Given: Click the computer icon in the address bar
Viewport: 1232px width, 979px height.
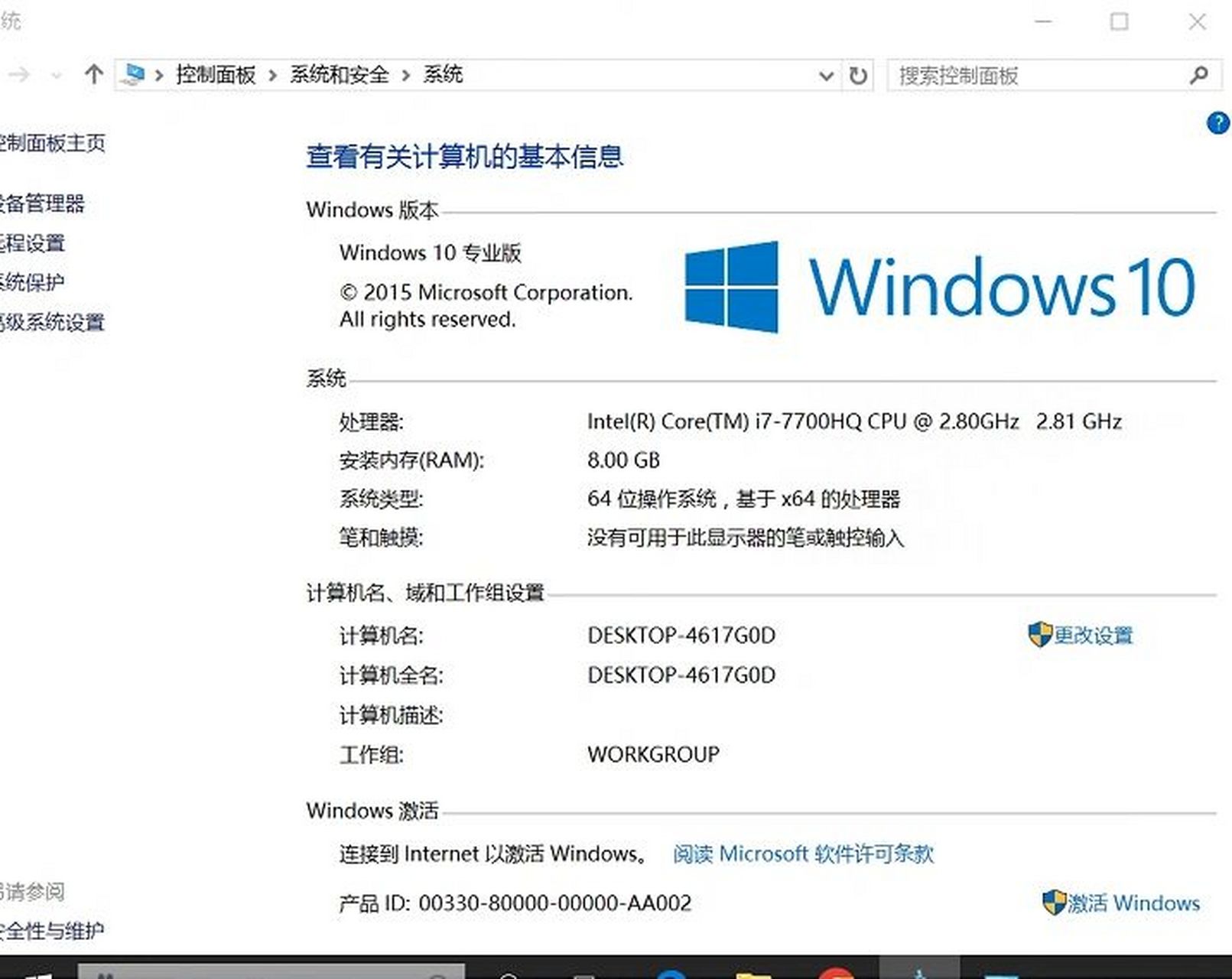Looking at the screenshot, I should (132, 75).
